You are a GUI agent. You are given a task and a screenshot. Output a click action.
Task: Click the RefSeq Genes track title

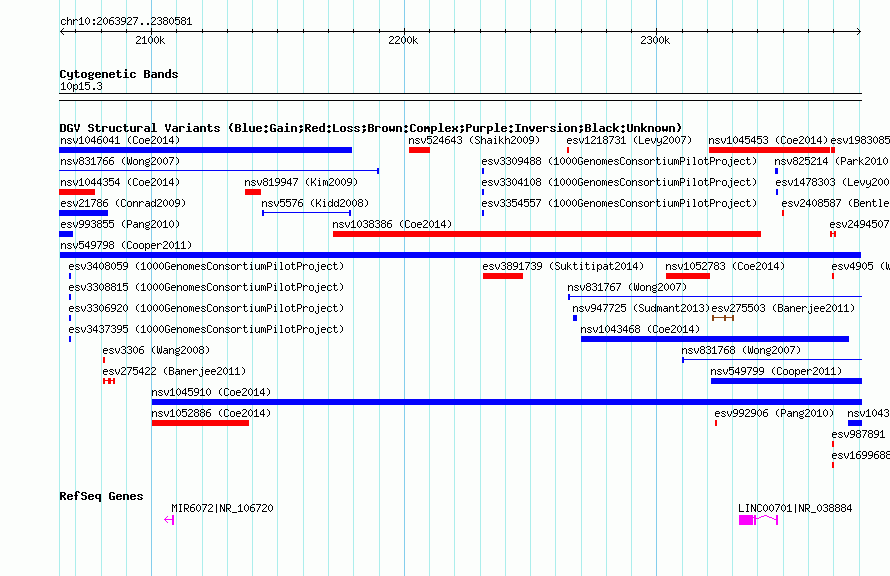pos(101,496)
